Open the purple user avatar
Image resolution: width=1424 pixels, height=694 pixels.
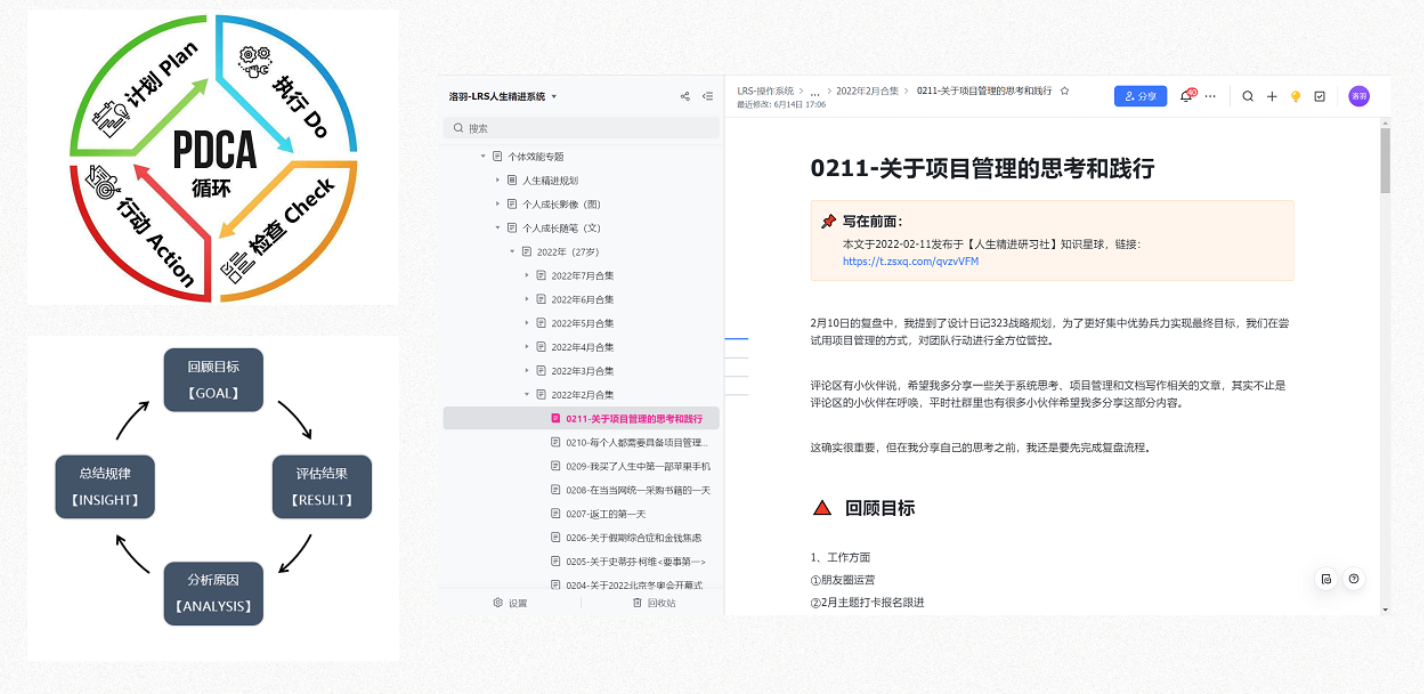tap(1359, 96)
